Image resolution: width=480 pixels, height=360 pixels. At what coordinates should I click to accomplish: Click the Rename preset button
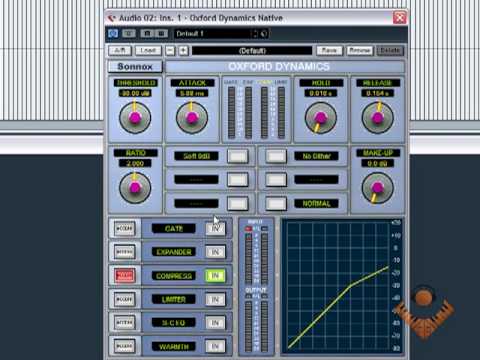(359, 51)
